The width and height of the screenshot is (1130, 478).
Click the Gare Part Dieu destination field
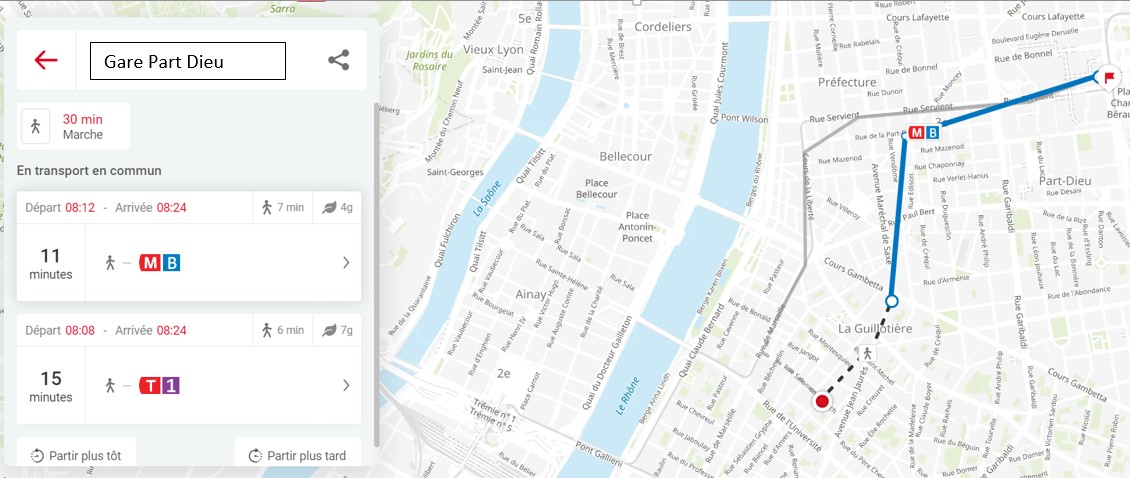[x=187, y=61]
